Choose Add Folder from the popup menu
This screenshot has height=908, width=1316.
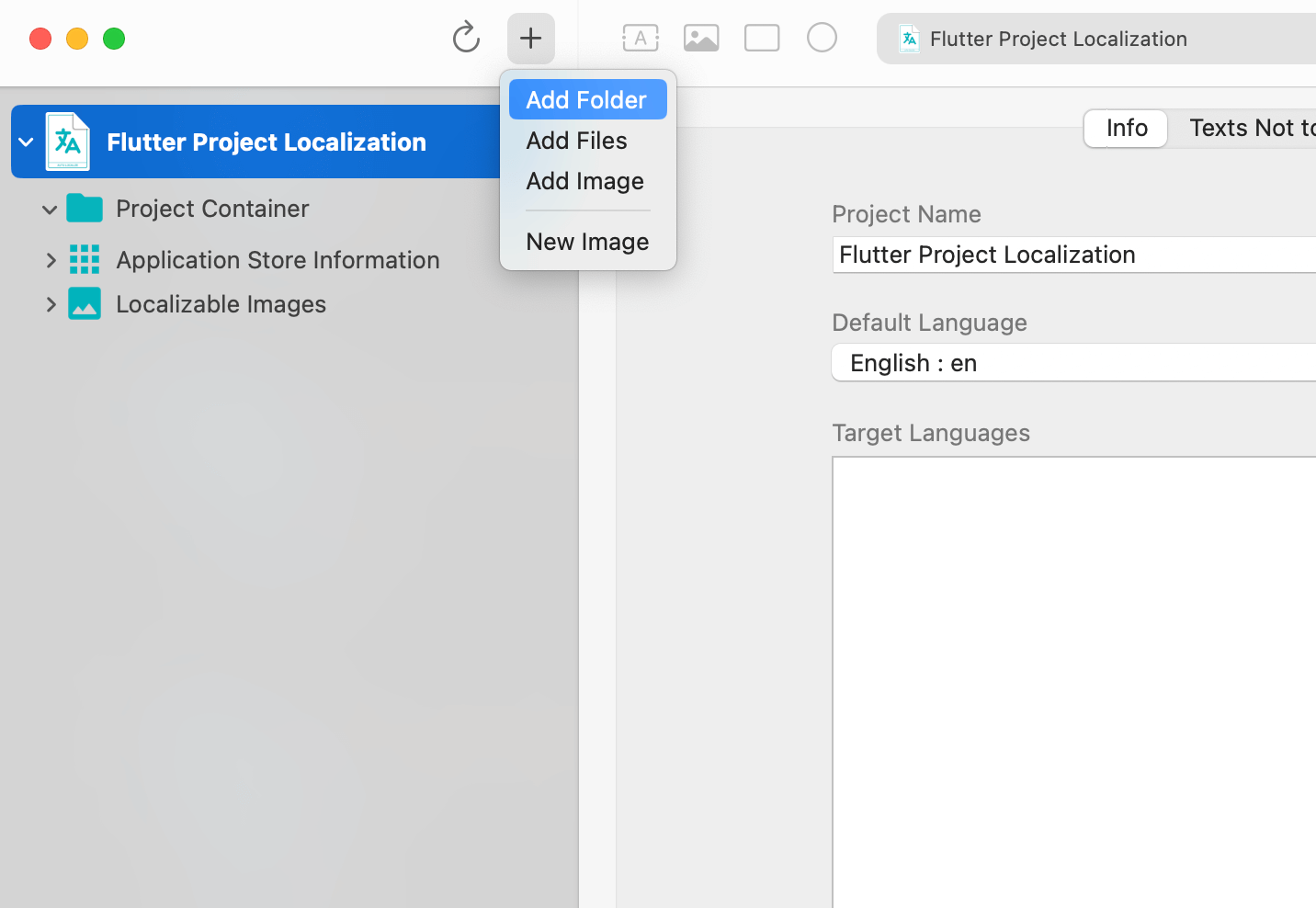(588, 99)
